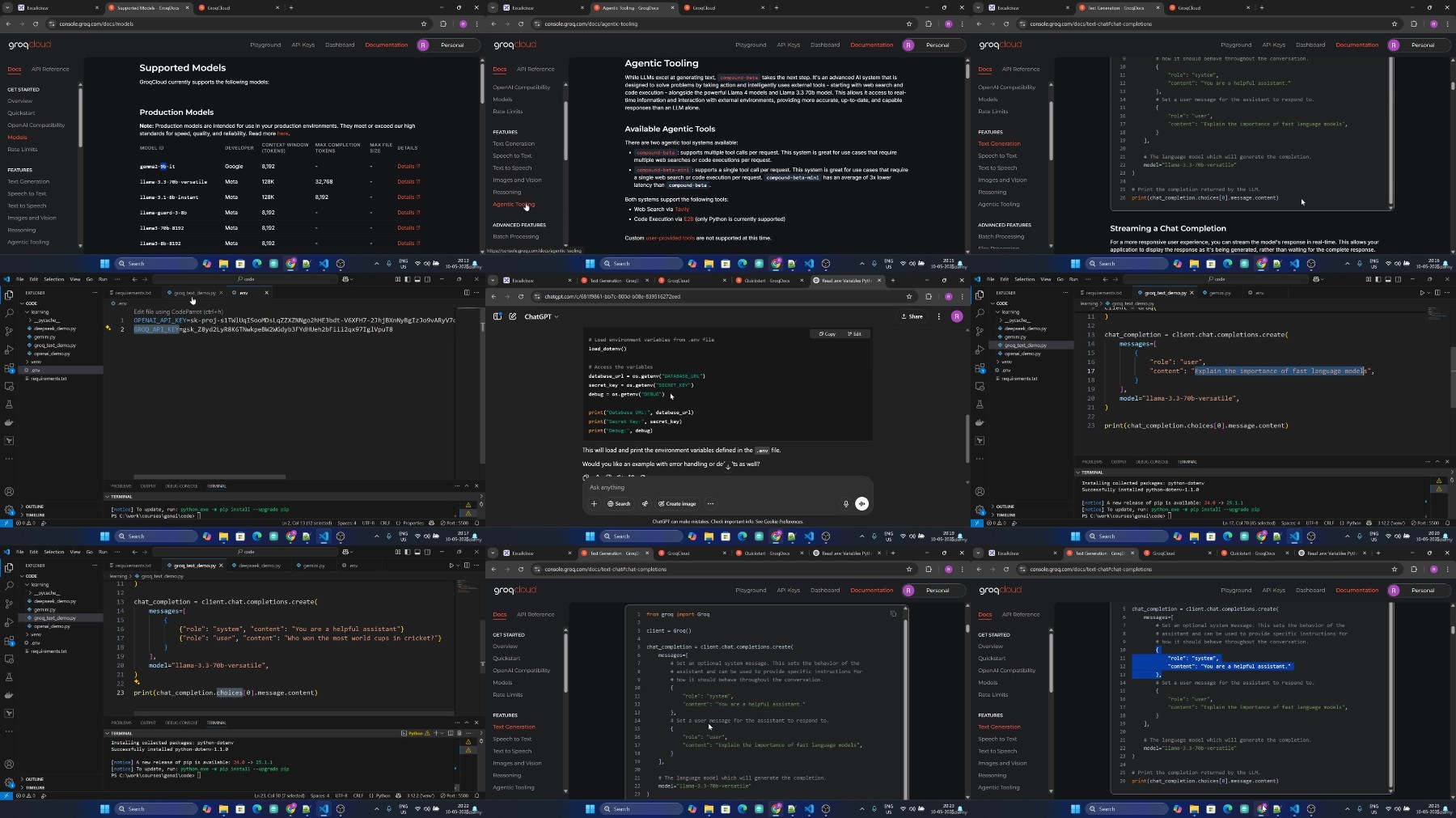This screenshot has height=818, width=1456.
Task: Split editor in VS Code with highlighted 'Explain' text
Action: (x=1437, y=292)
